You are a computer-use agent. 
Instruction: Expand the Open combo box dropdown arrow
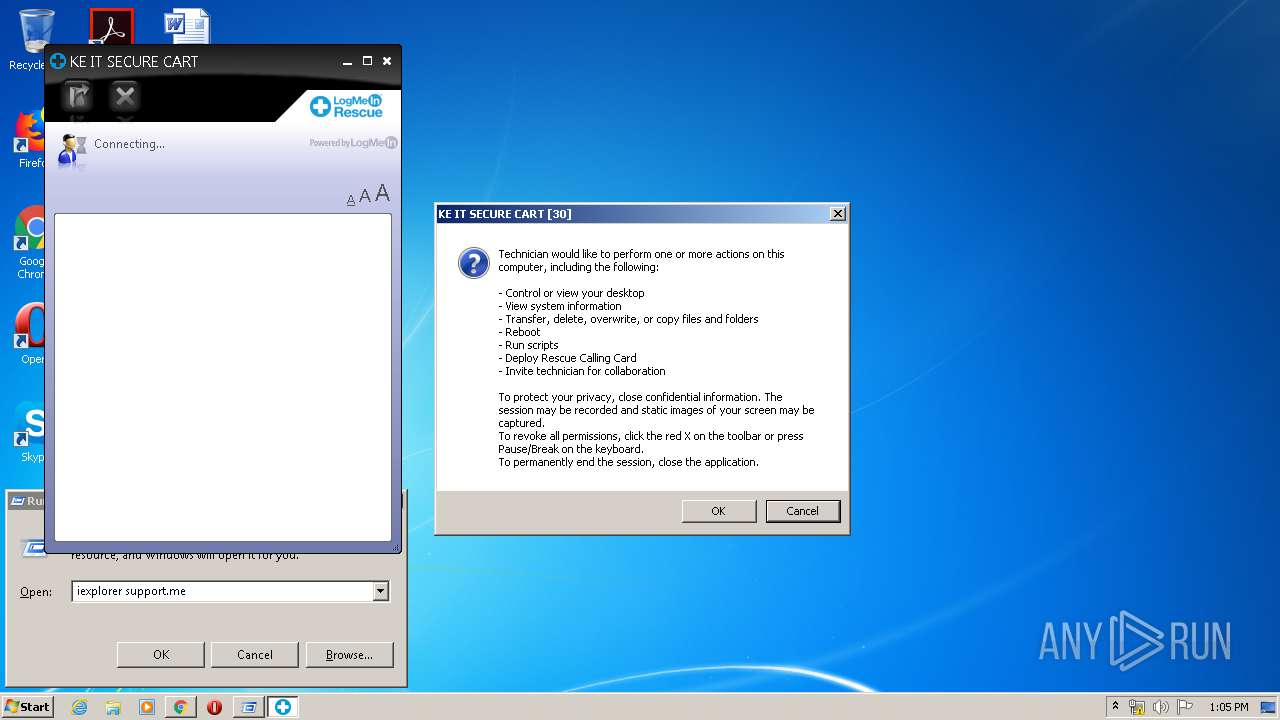[x=380, y=591]
